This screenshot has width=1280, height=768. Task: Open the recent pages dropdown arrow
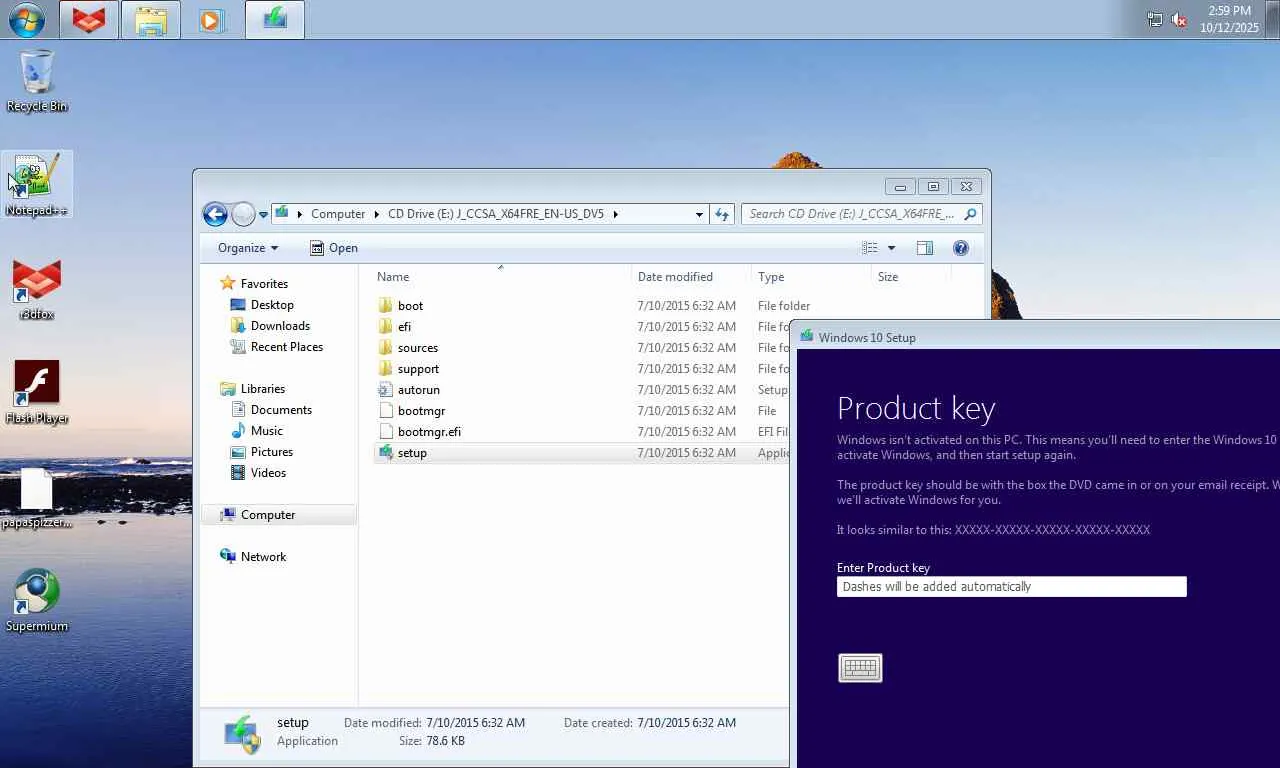point(263,214)
